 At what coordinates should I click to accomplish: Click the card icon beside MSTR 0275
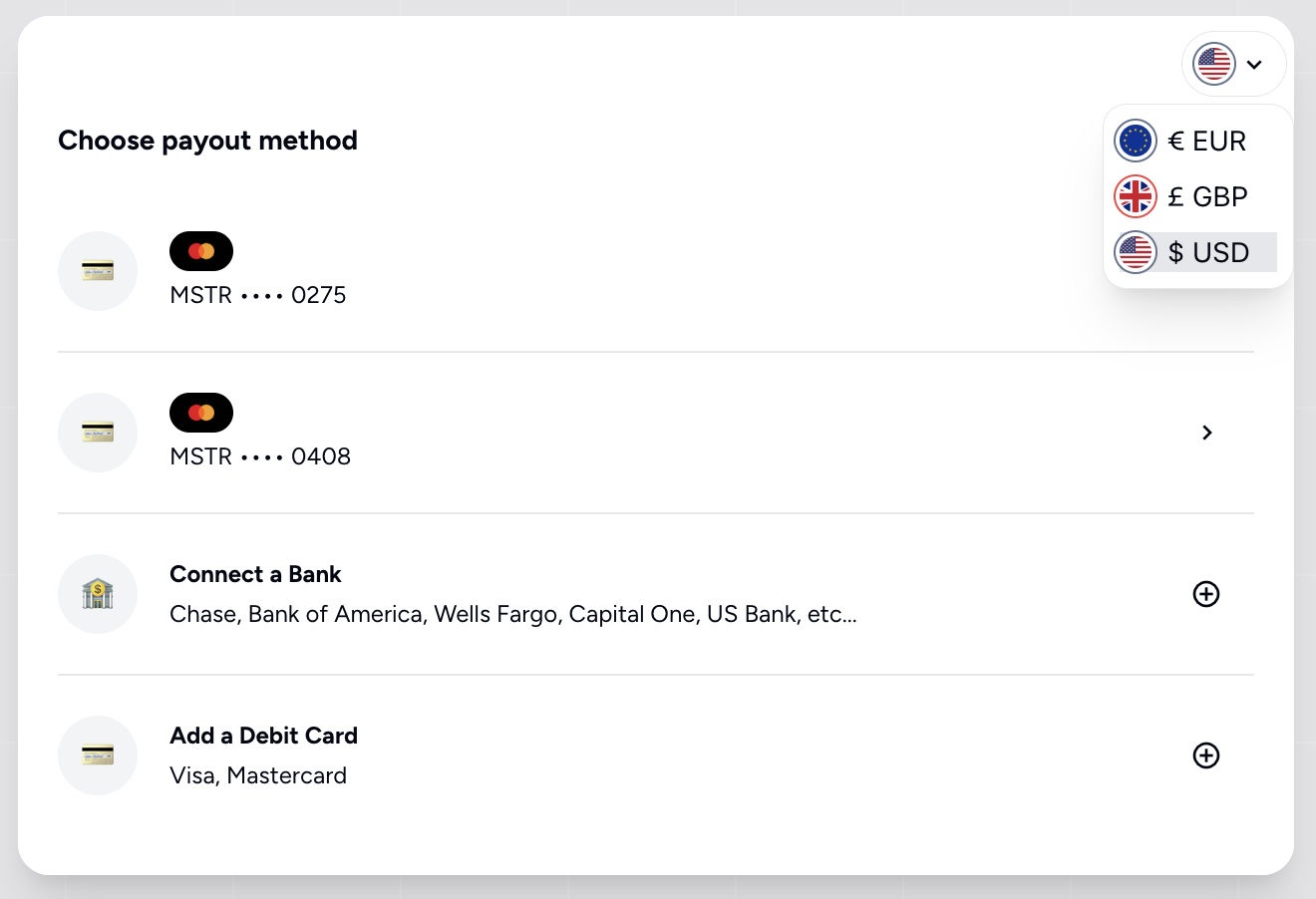[x=98, y=271]
